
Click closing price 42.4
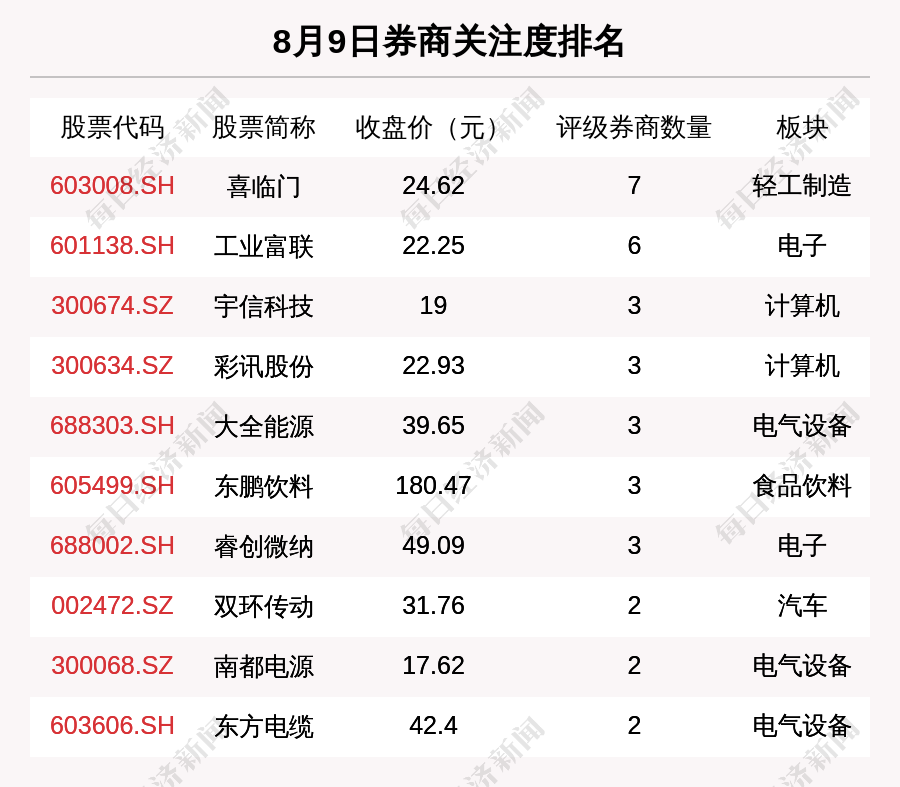click(x=433, y=726)
